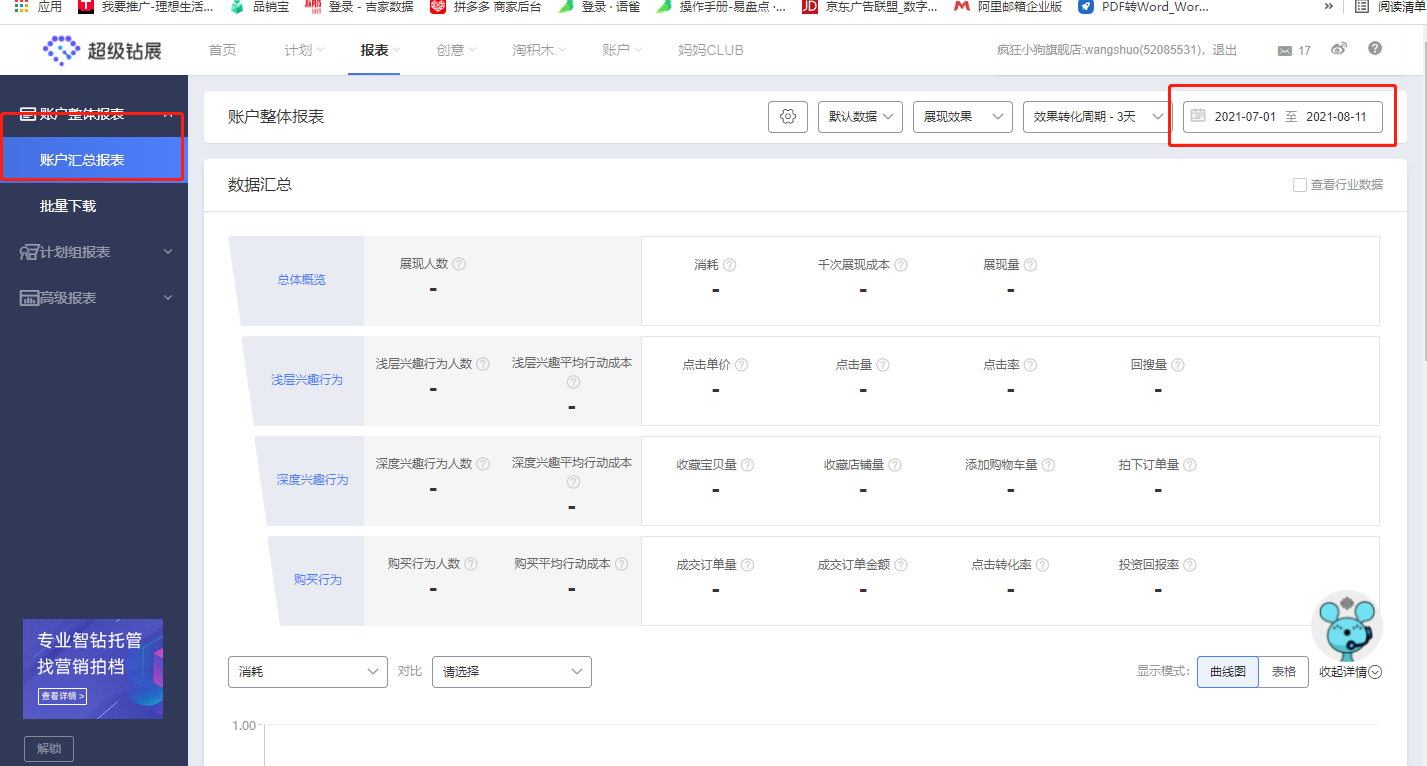Screen dimensions: 1427x766
Task: Click the help icon next to 点击率
Action: click(x=1030, y=365)
